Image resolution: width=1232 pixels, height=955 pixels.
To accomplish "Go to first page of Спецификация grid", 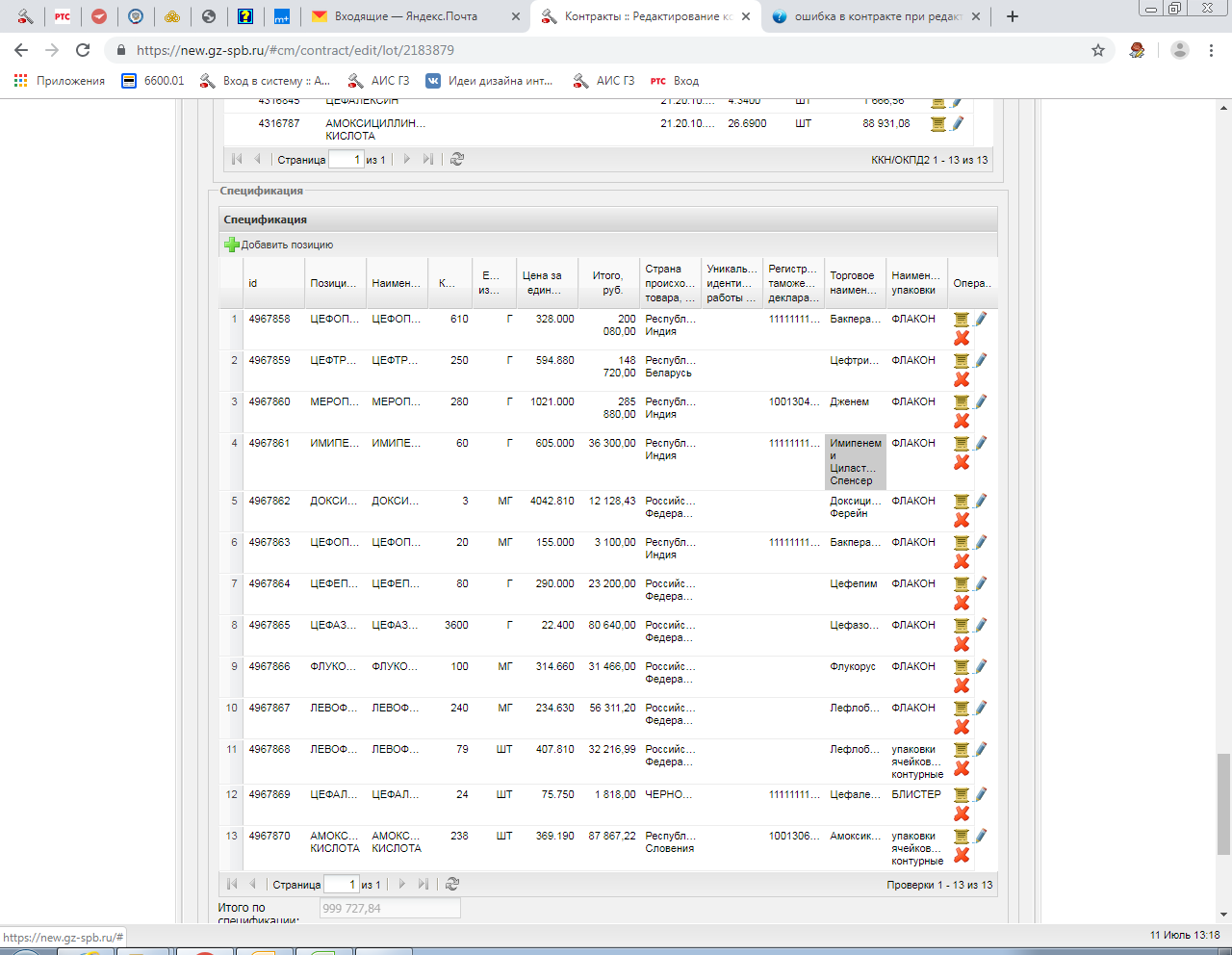I will coord(232,884).
